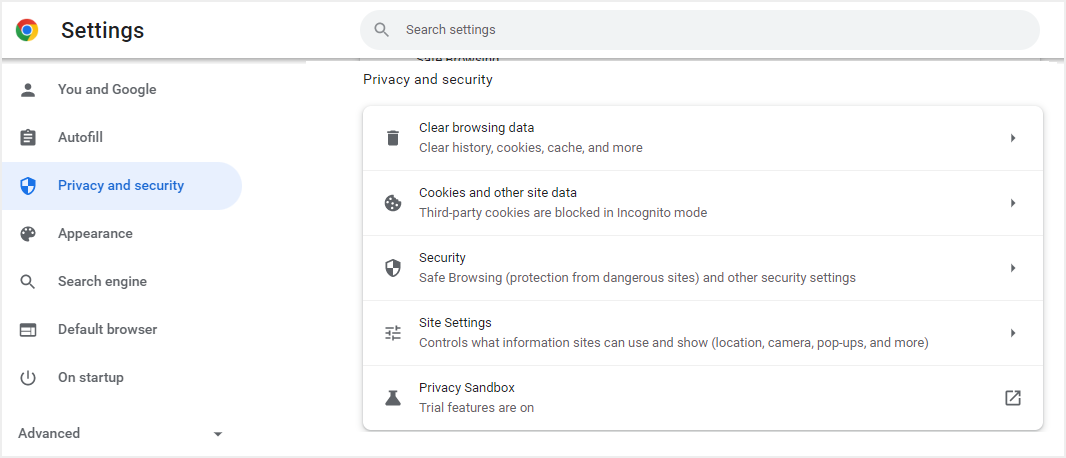The image size is (1066, 458).
Task: Switch to Search engine settings
Action: pos(121,282)
